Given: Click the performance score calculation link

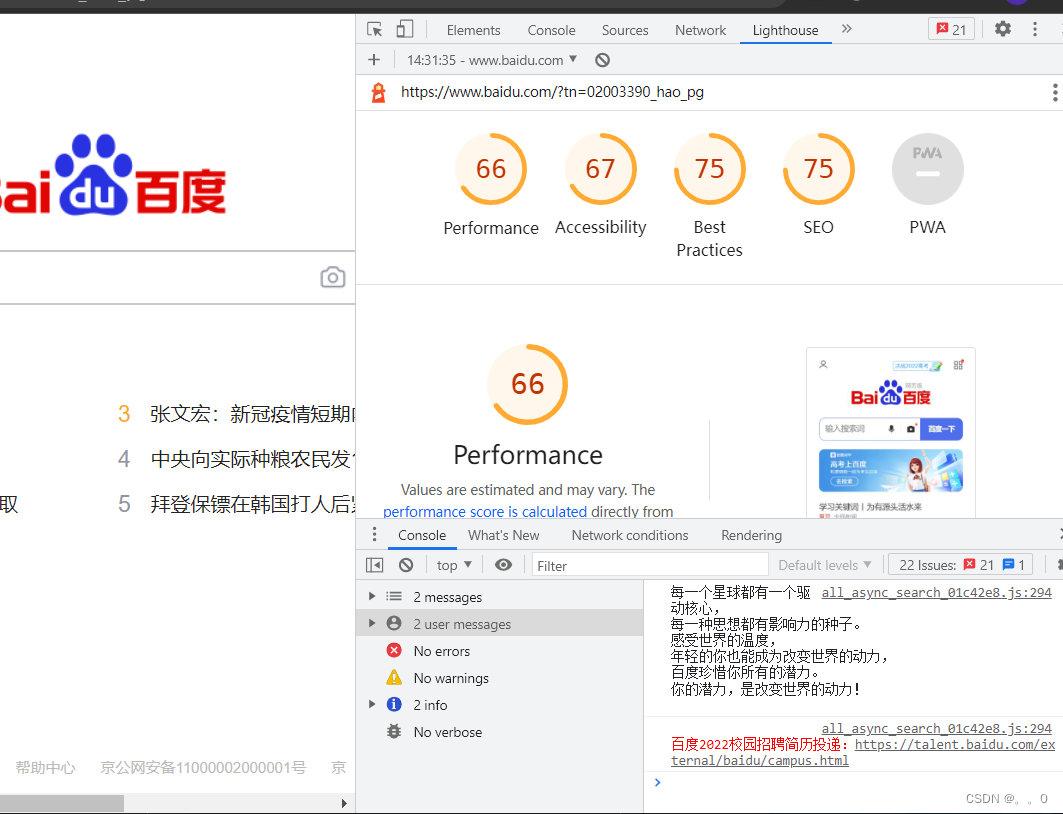Looking at the screenshot, I should tap(489, 511).
